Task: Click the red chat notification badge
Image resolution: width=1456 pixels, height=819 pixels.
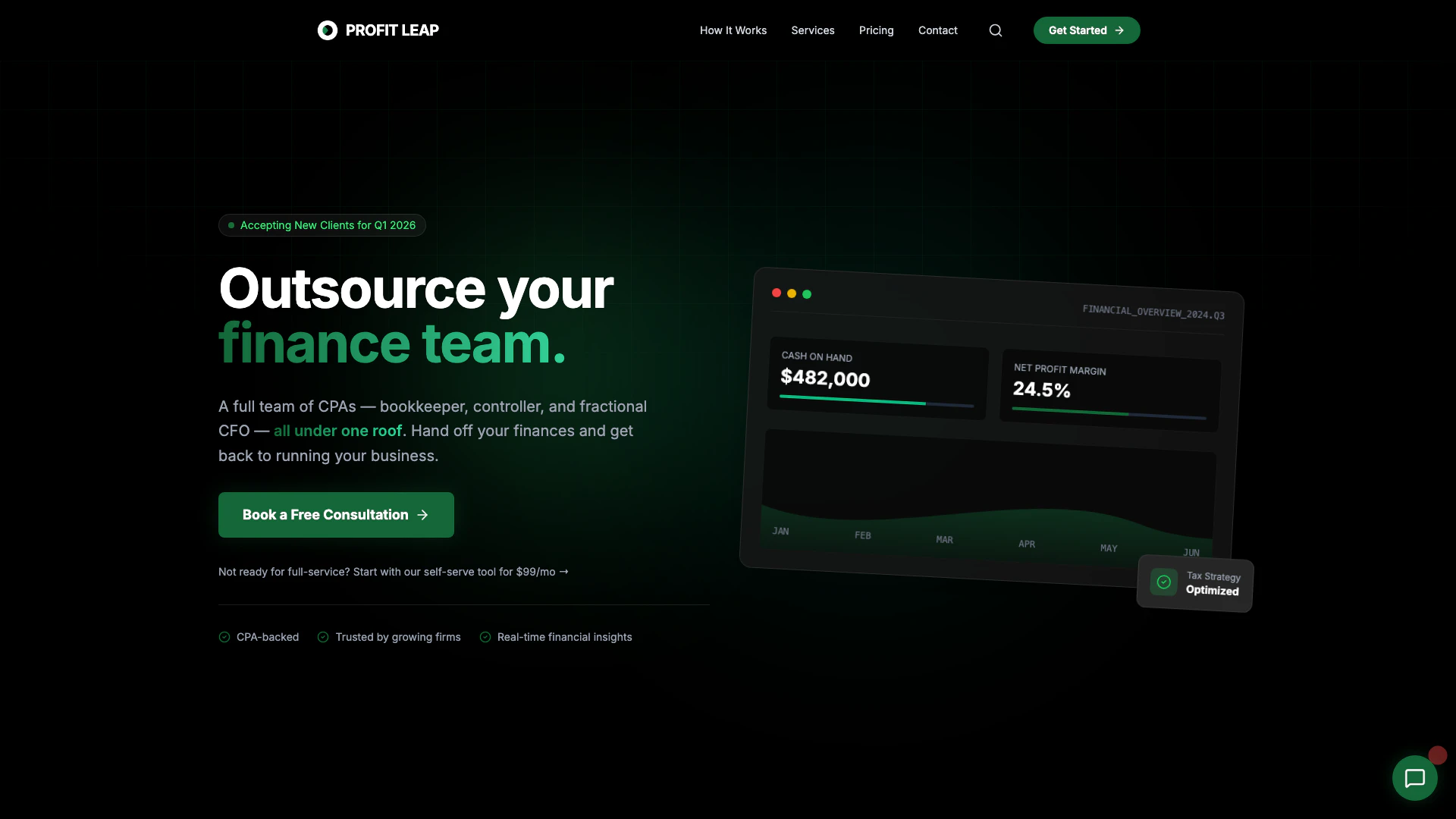Action: (1437, 755)
